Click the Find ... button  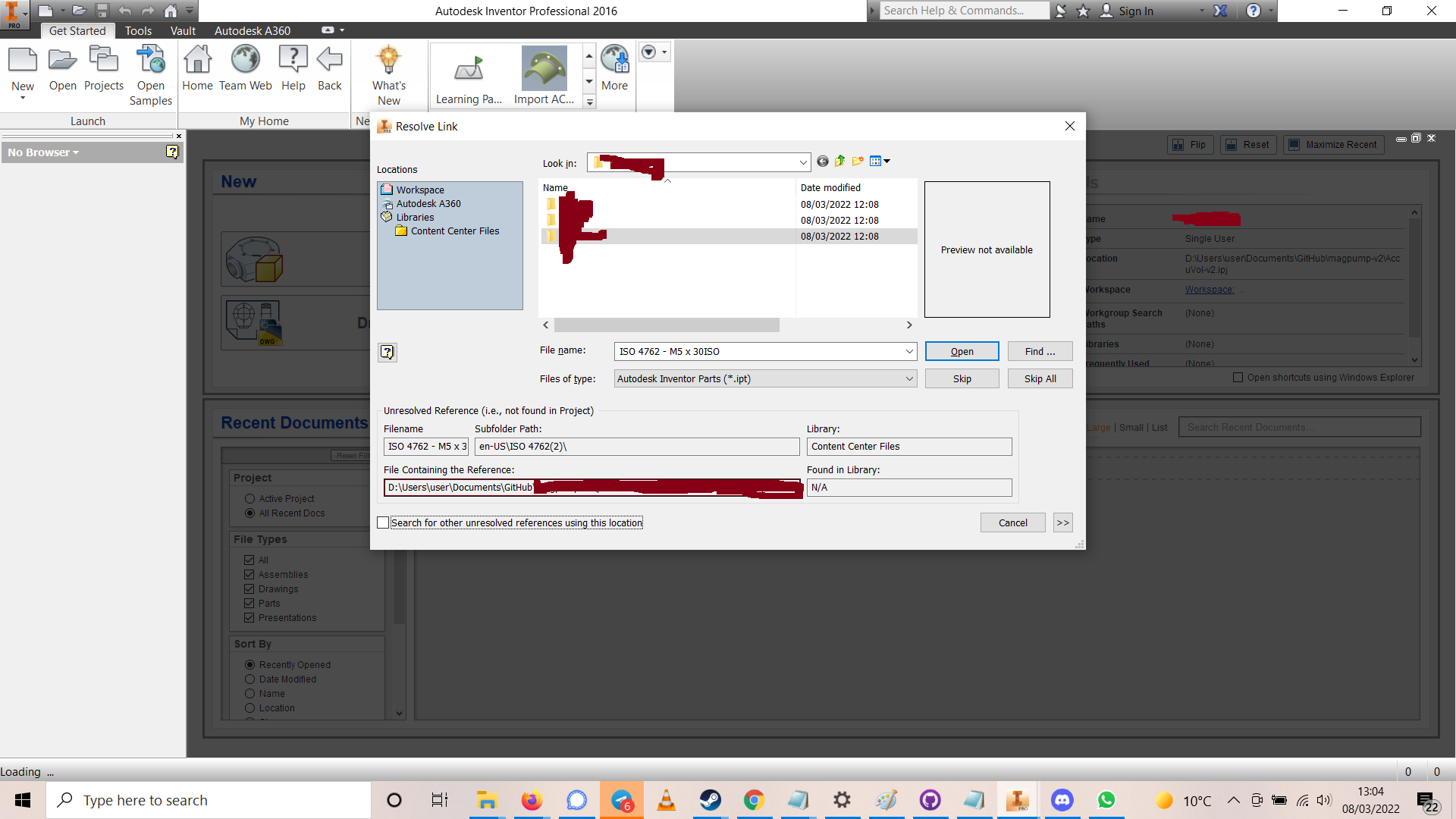click(1040, 351)
